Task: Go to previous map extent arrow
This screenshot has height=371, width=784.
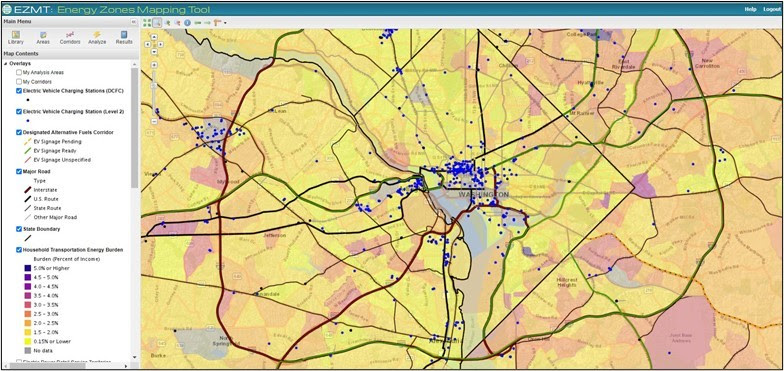Action: coord(198,22)
